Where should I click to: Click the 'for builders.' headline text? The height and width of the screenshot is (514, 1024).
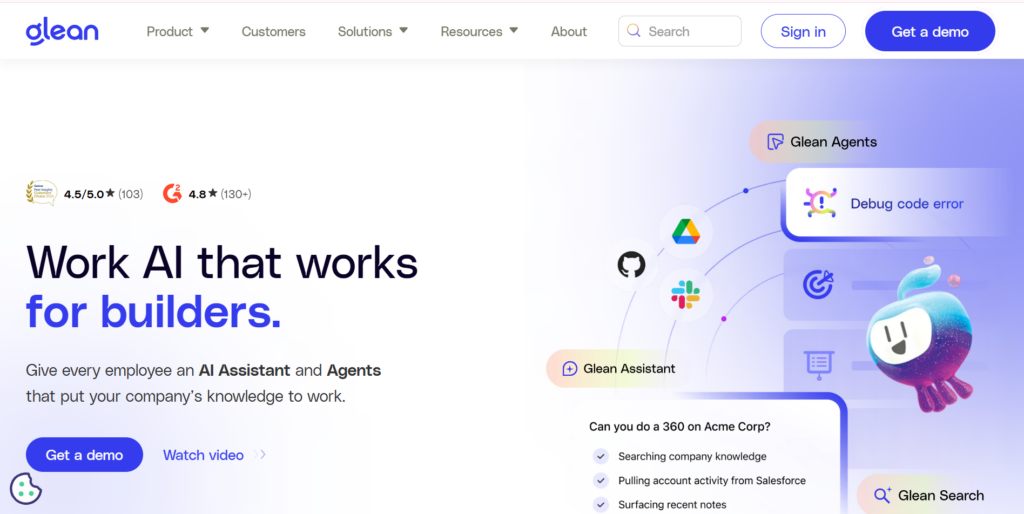tap(153, 311)
